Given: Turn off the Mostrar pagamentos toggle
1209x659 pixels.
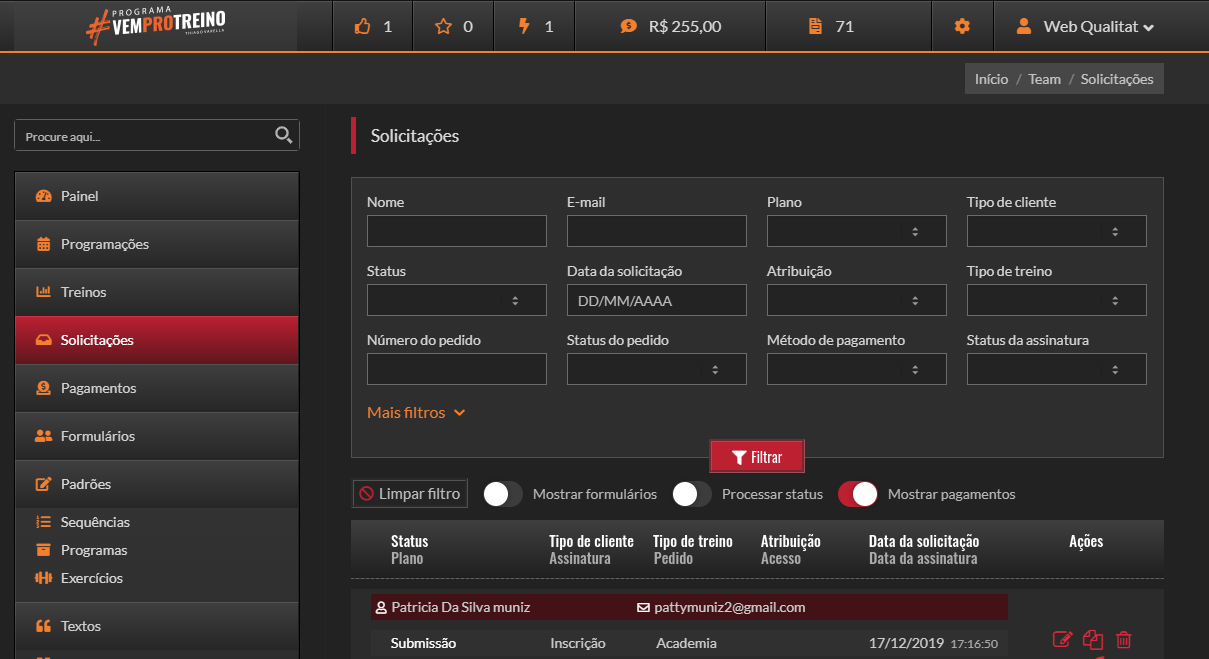Looking at the screenshot, I should pyautogui.click(x=858, y=494).
